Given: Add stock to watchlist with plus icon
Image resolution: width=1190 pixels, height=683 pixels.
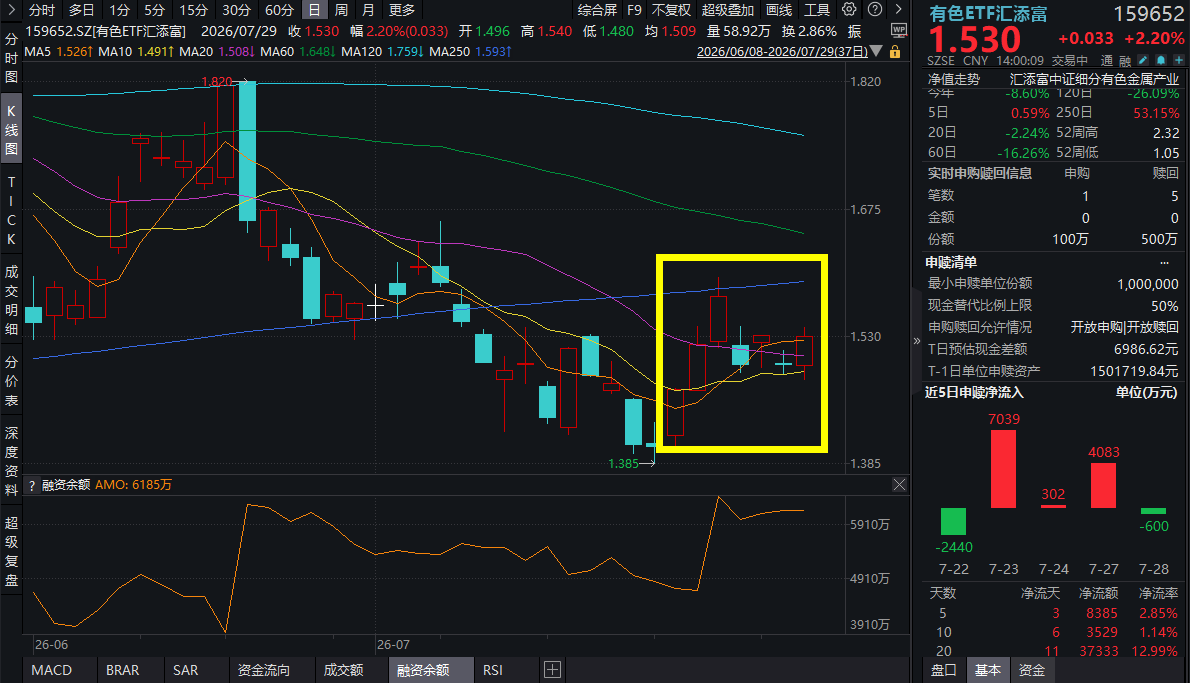Looking at the screenshot, I should click(x=1178, y=60).
